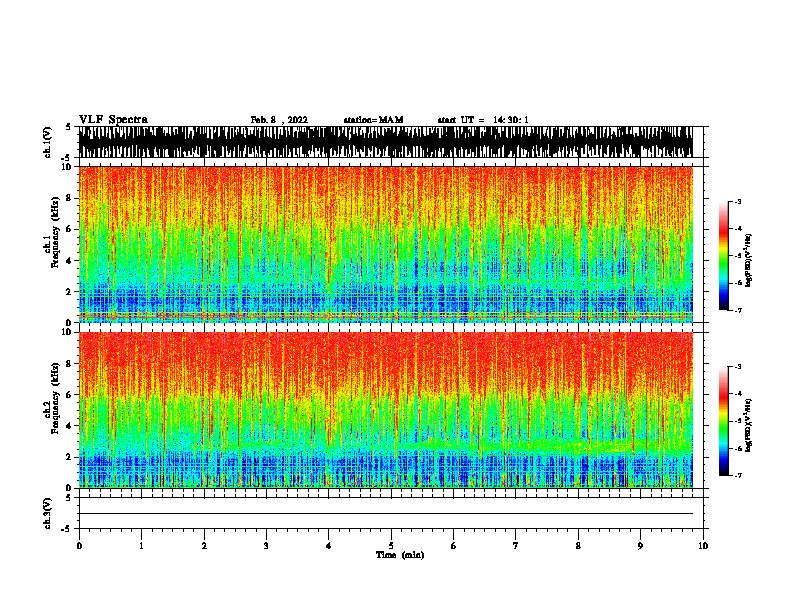This screenshot has width=792, height=612.
Task: Click the time-axis tick label "7"
Action: [516, 546]
